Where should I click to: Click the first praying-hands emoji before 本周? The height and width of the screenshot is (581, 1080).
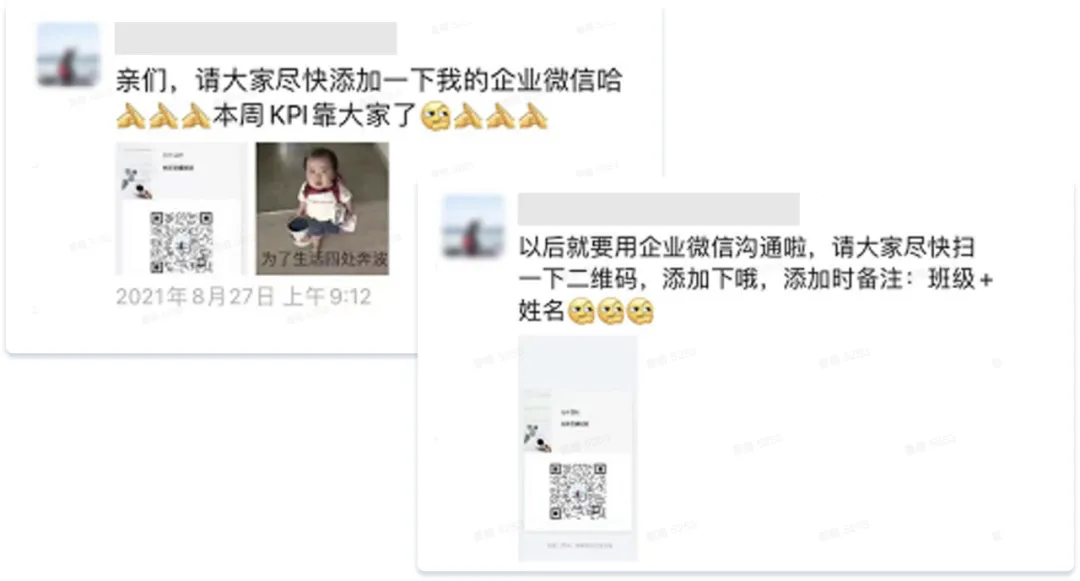click(x=131, y=116)
